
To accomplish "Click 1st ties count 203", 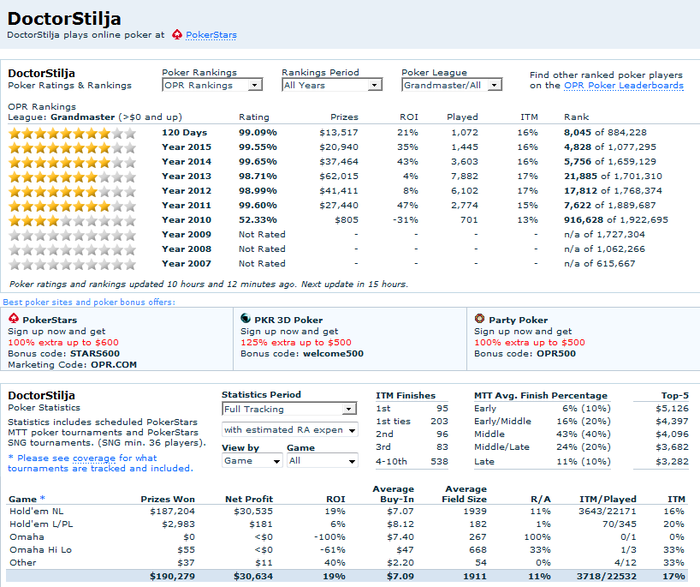I will click(439, 421).
